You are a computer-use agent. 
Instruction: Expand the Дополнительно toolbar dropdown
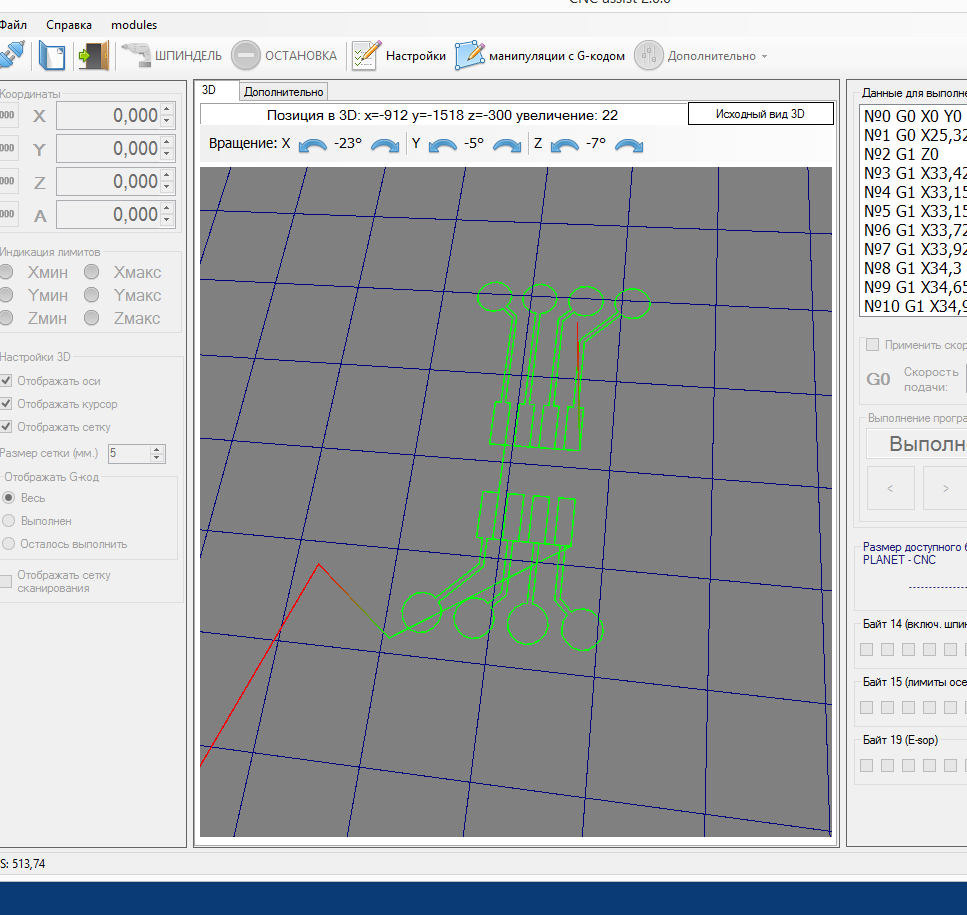[702, 55]
